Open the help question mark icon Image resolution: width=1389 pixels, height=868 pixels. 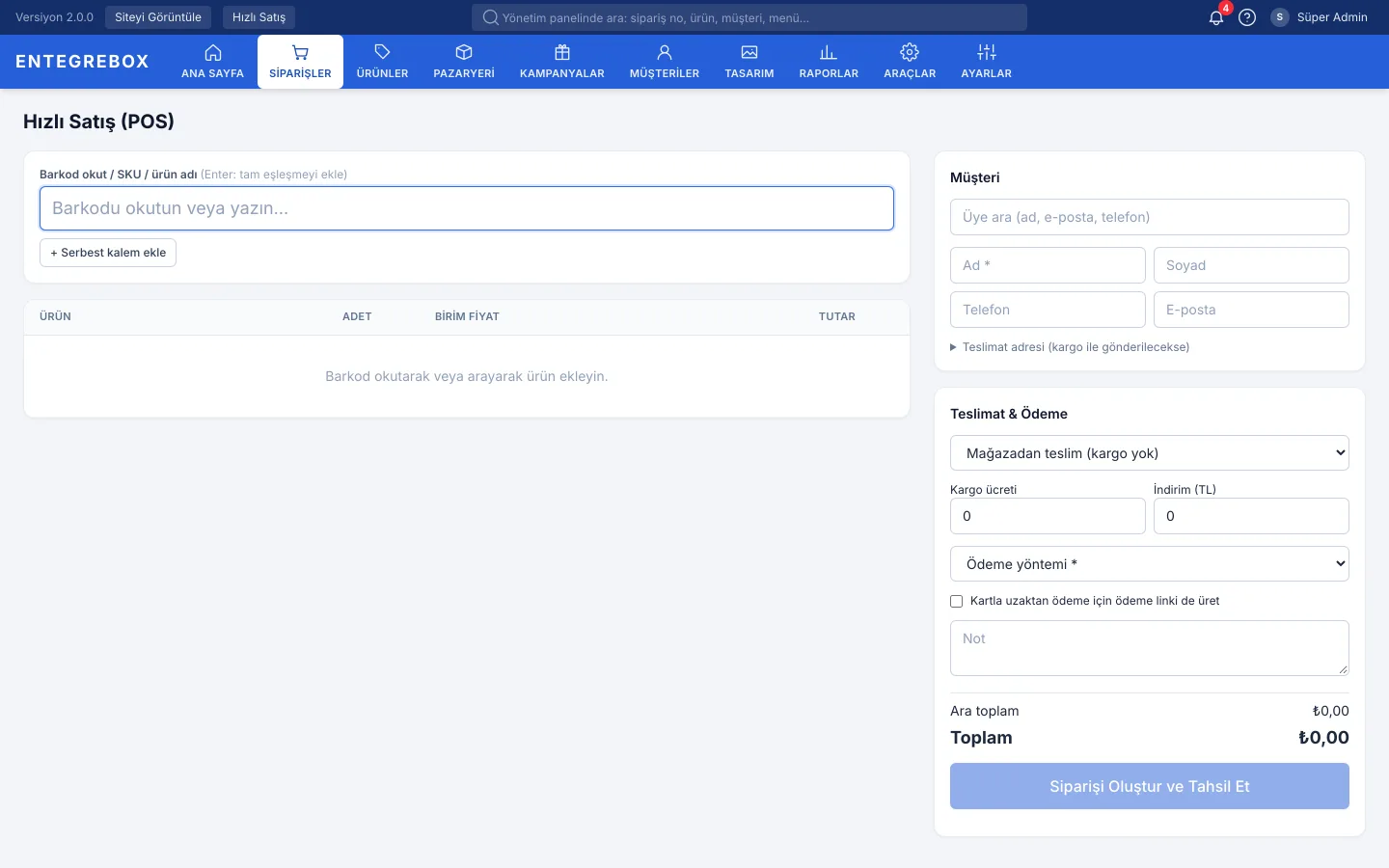[x=1247, y=17]
